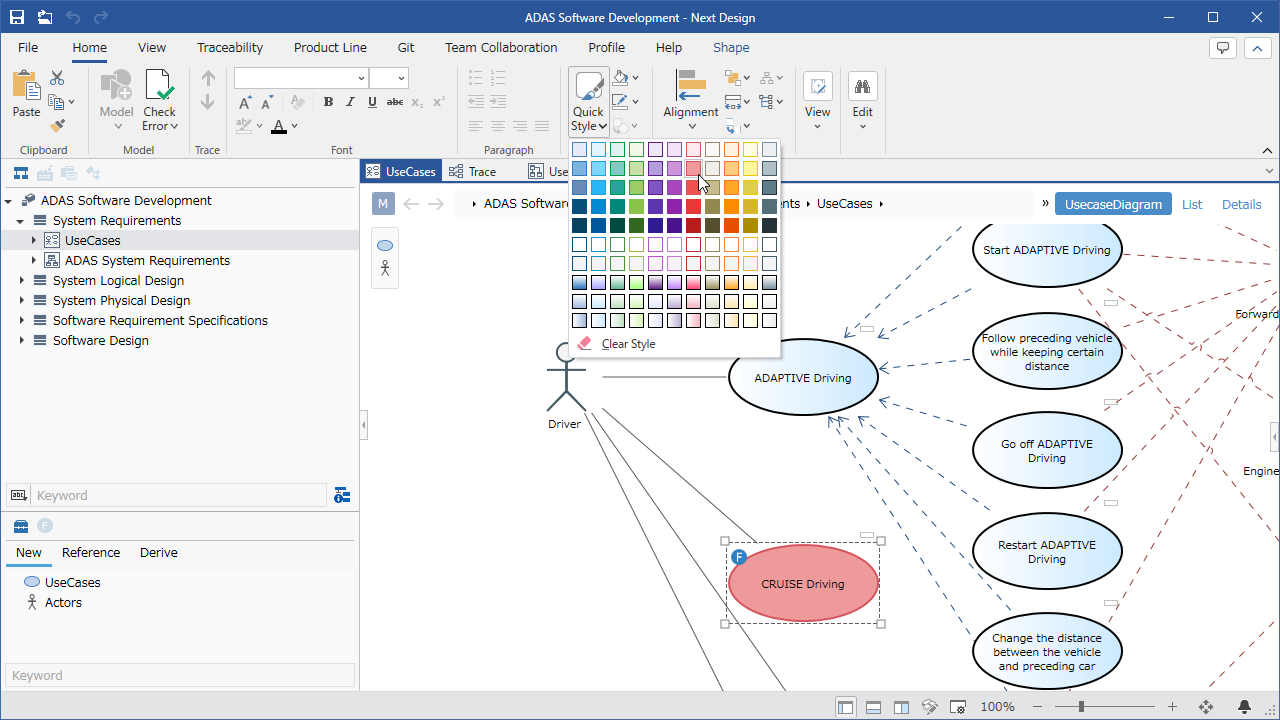Image resolution: width=1280 pixels, height=720 pixels.
Task: Click the Paste clipboard icon
Action: coord(26,86)
